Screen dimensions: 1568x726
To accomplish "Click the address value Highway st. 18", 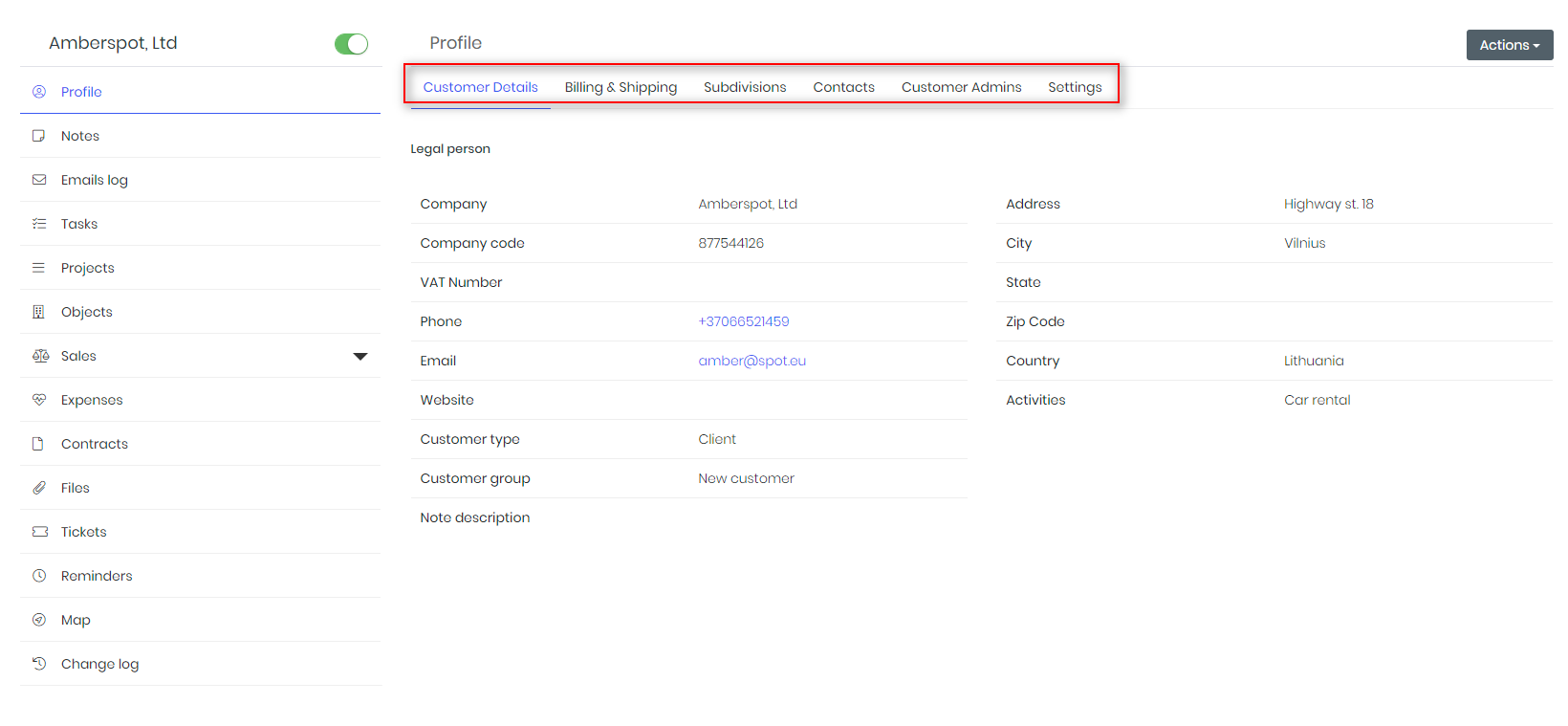I will tap(1328, 204).
